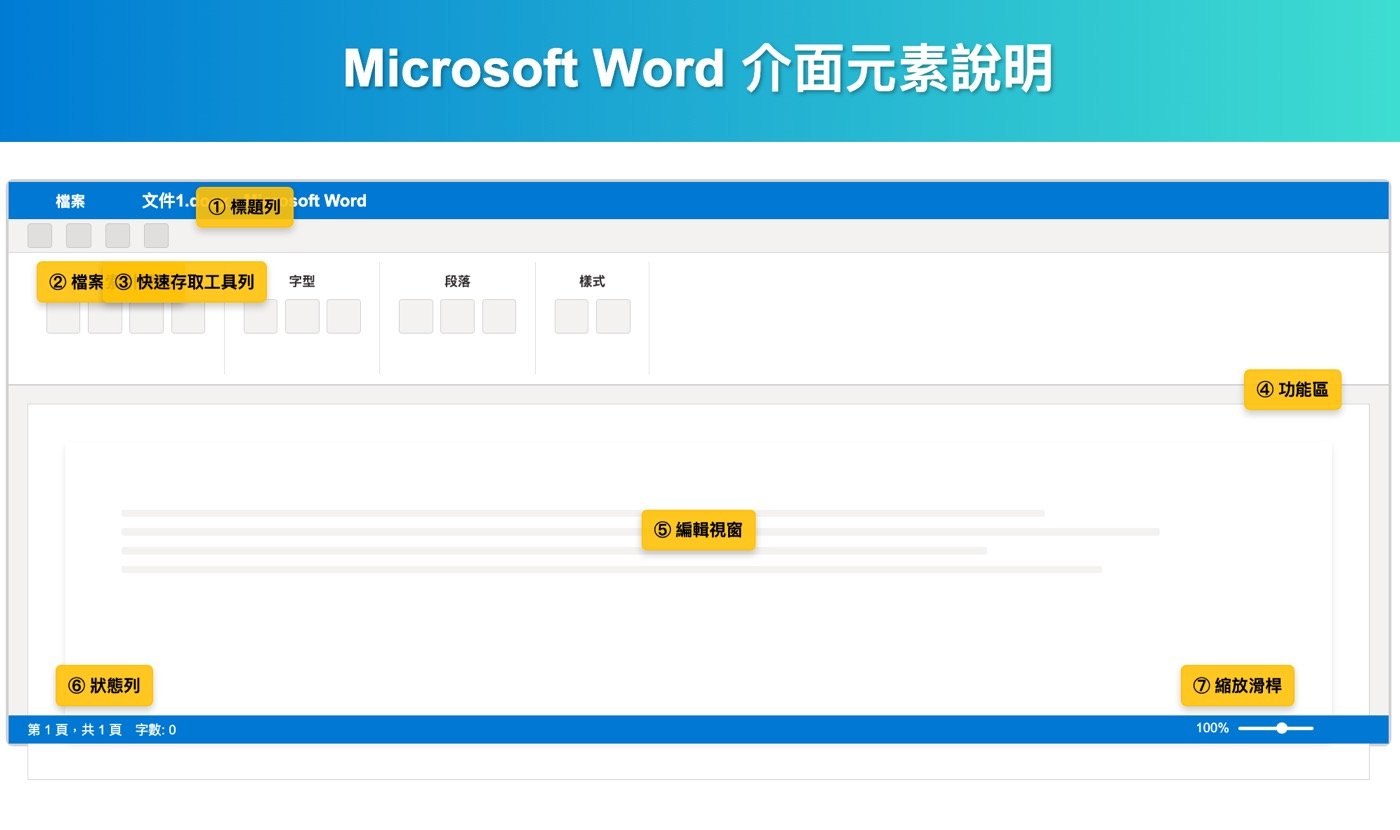Click the 字數: 0 word count
The image size is (1400, 830).
tap(156, 730)
